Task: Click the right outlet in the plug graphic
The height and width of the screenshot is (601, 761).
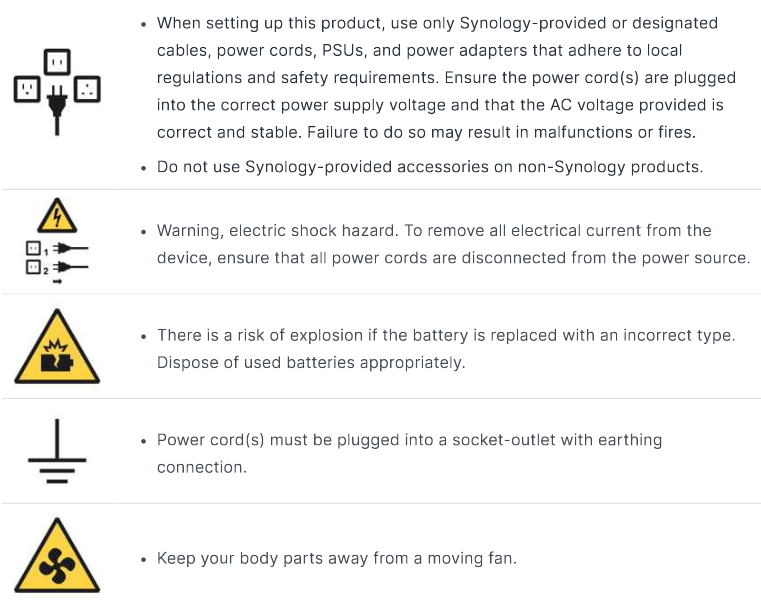Action: tap(87, 89)
